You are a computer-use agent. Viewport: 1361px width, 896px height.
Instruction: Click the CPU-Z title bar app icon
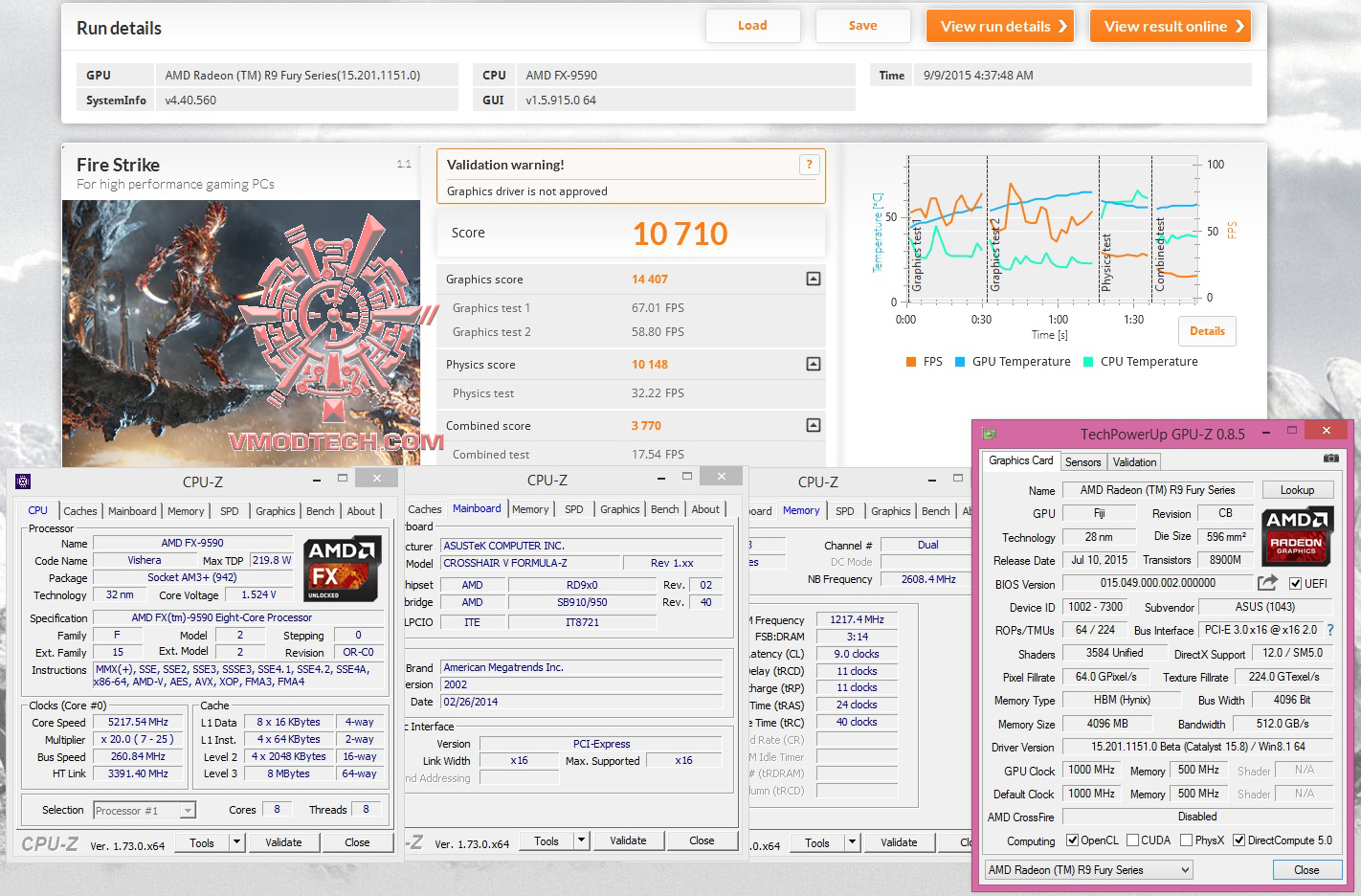click(23, 482)
